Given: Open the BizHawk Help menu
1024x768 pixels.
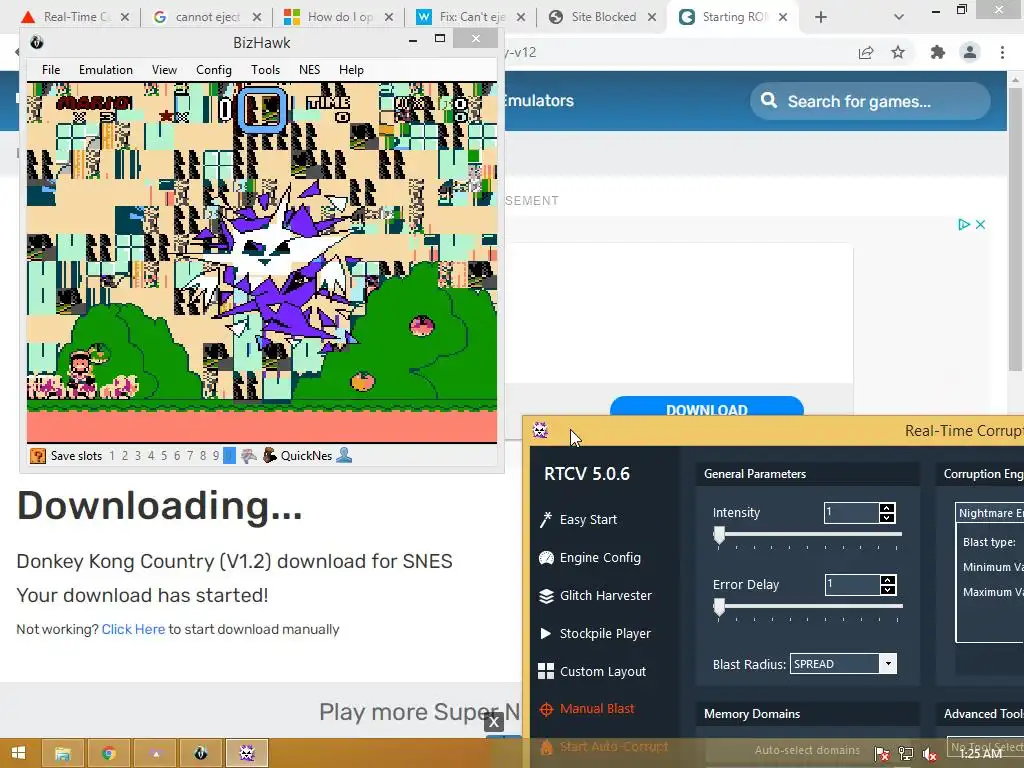Looking at the screenshot, I should point(351,70).
